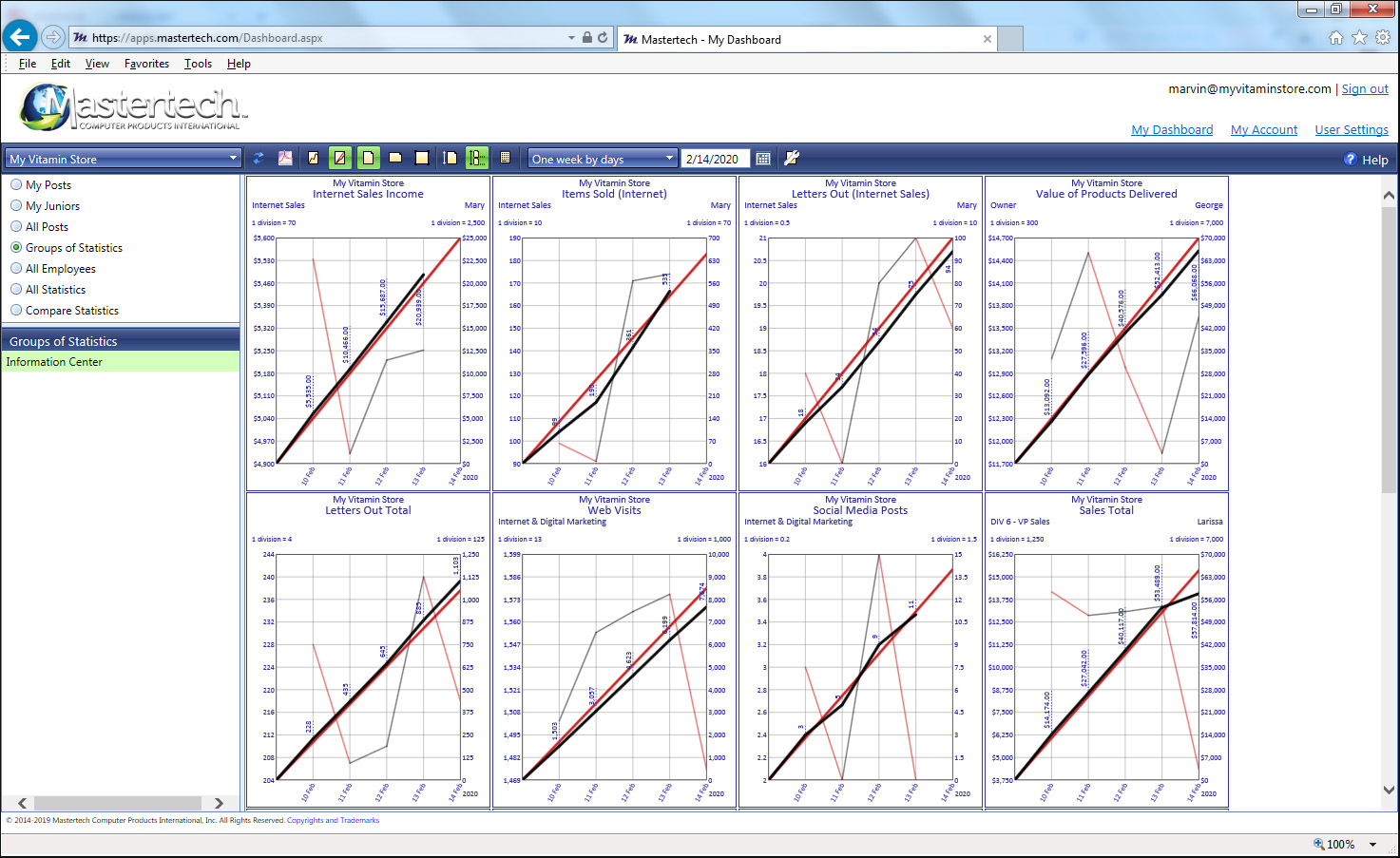Open the Edit menu
Viewport: 1400px width, 858px height.
61,64
